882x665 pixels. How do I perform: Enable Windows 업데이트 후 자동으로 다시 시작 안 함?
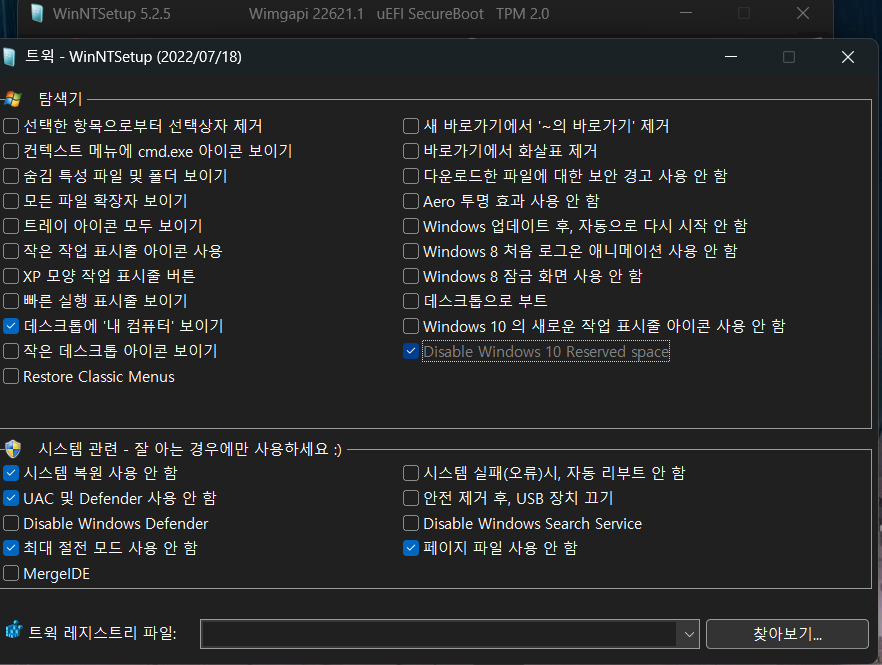pos(411,226)
